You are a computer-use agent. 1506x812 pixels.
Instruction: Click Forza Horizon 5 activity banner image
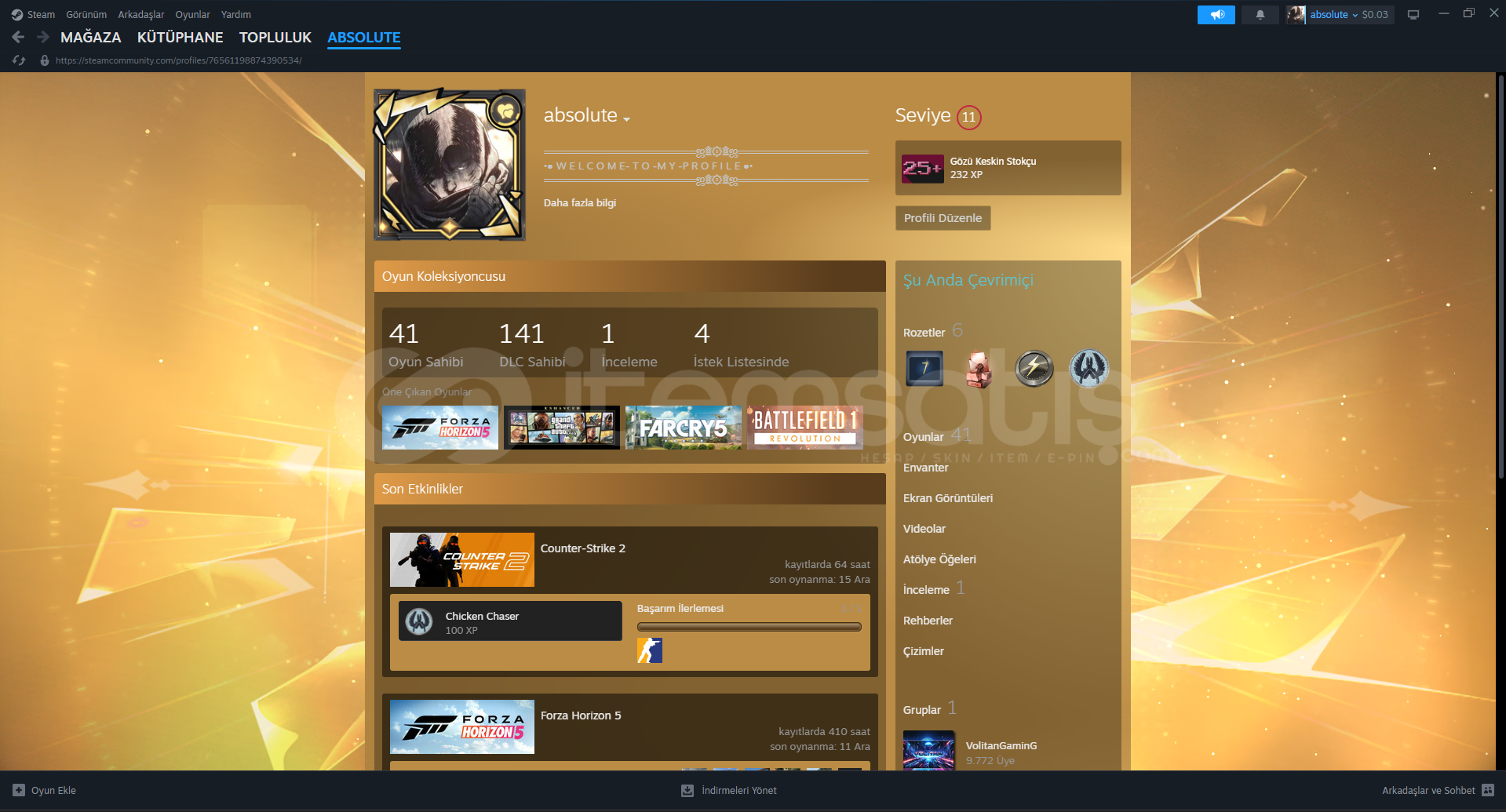point(462,727)
